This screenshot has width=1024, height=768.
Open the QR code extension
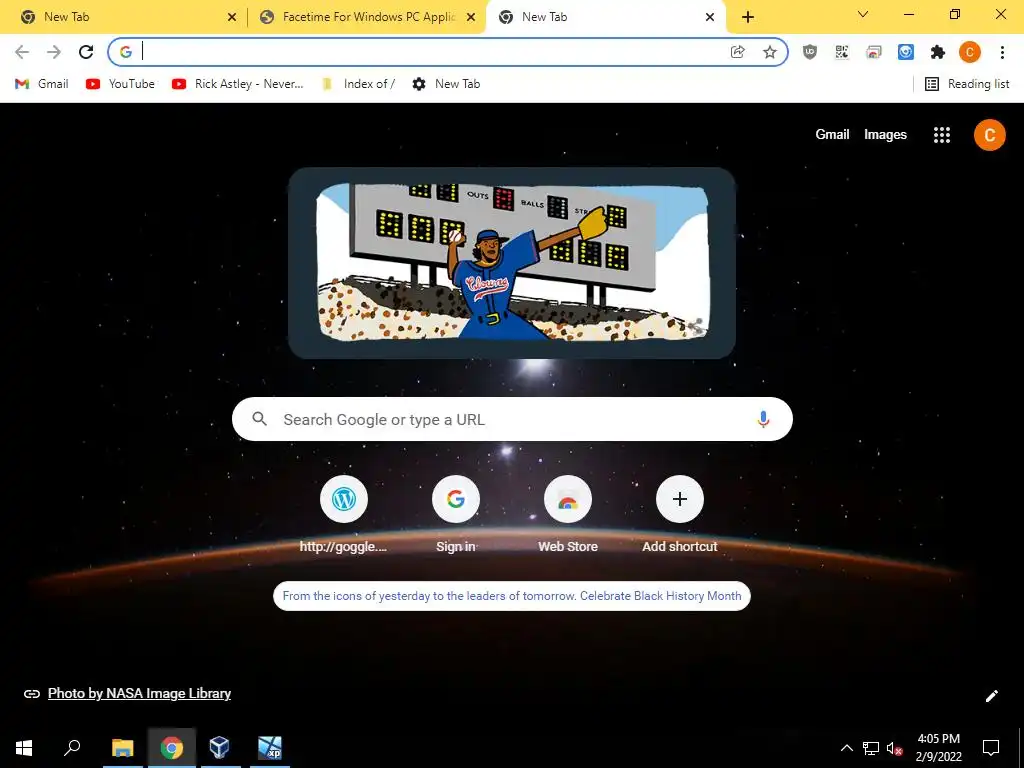point(842,52)
